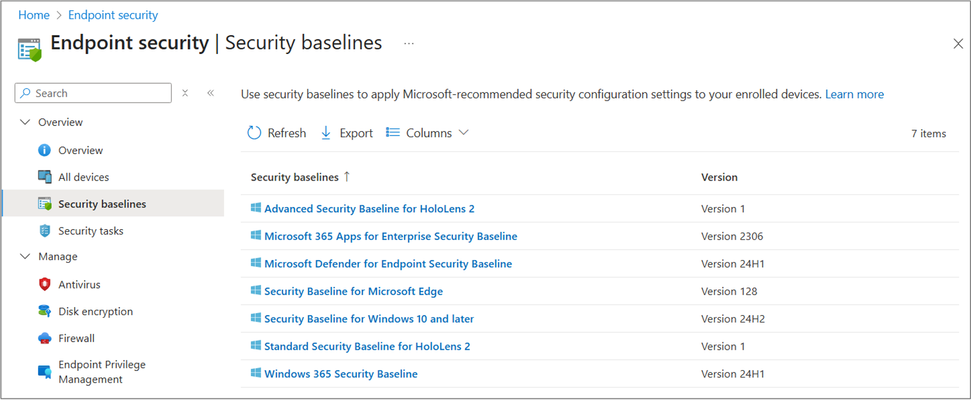Open Overview in the sidebar
Image resolution: width=971 pixels, height=400 pixels.
point(81,150)
